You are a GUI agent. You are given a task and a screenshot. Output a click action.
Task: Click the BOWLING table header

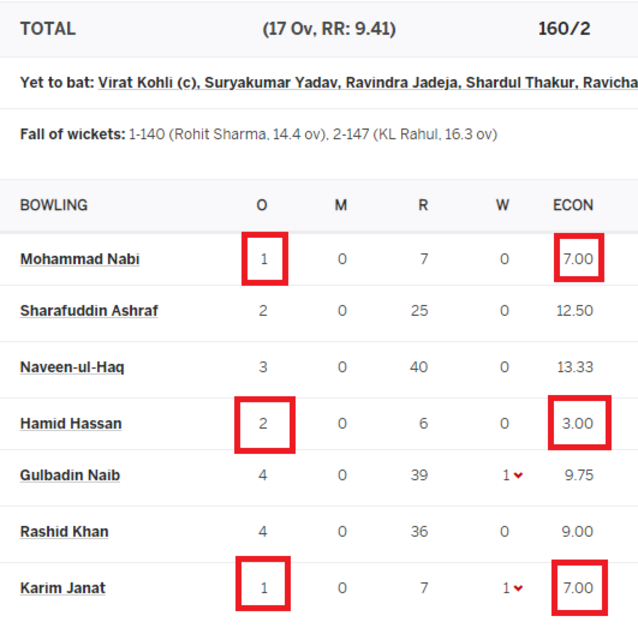(x=54, y=205)
